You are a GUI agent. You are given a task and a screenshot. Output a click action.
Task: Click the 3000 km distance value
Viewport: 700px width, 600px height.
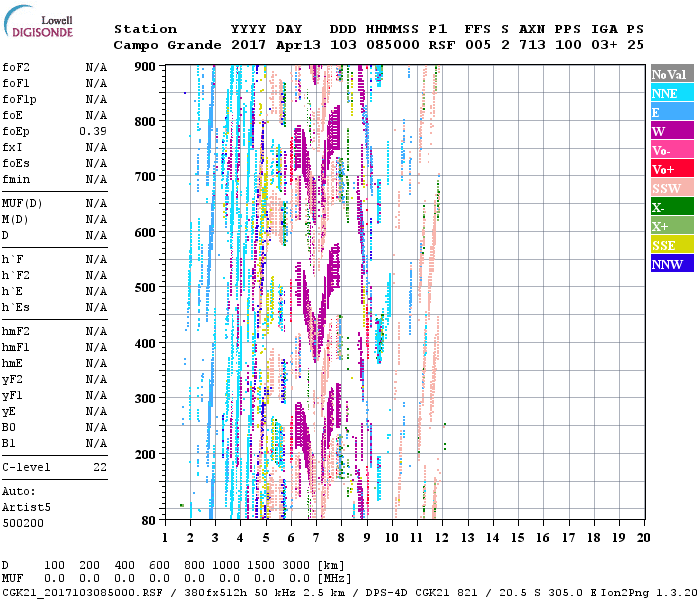(x=296, y=566)
